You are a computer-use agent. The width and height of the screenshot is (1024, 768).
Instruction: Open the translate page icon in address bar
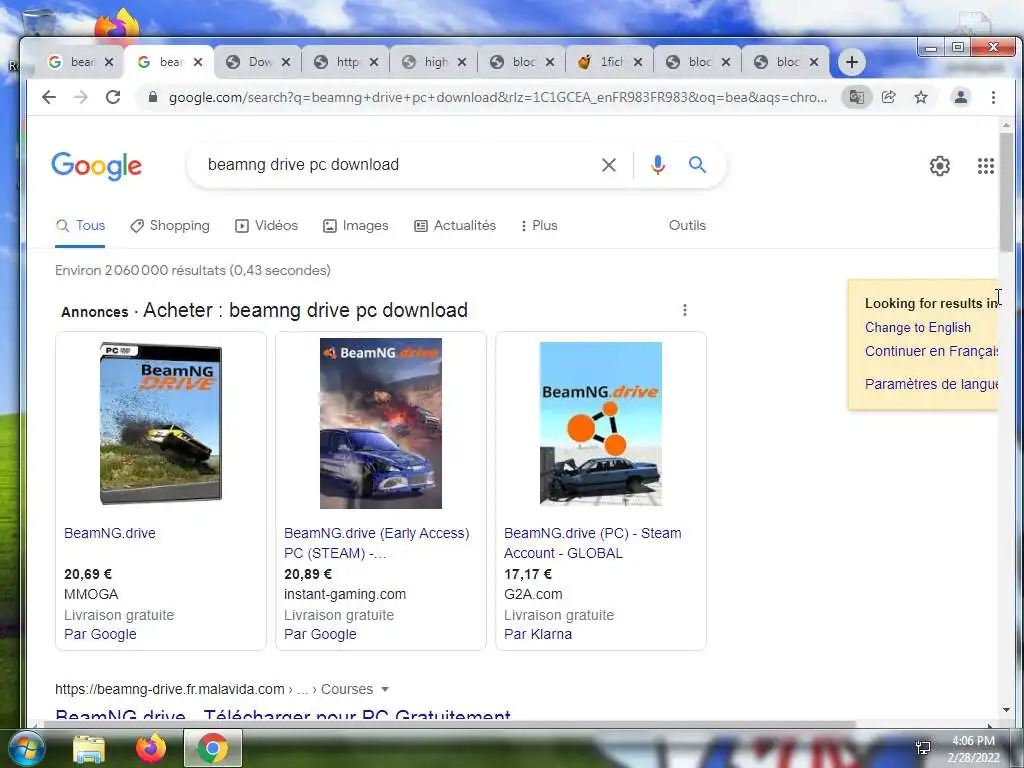point(856,97)
